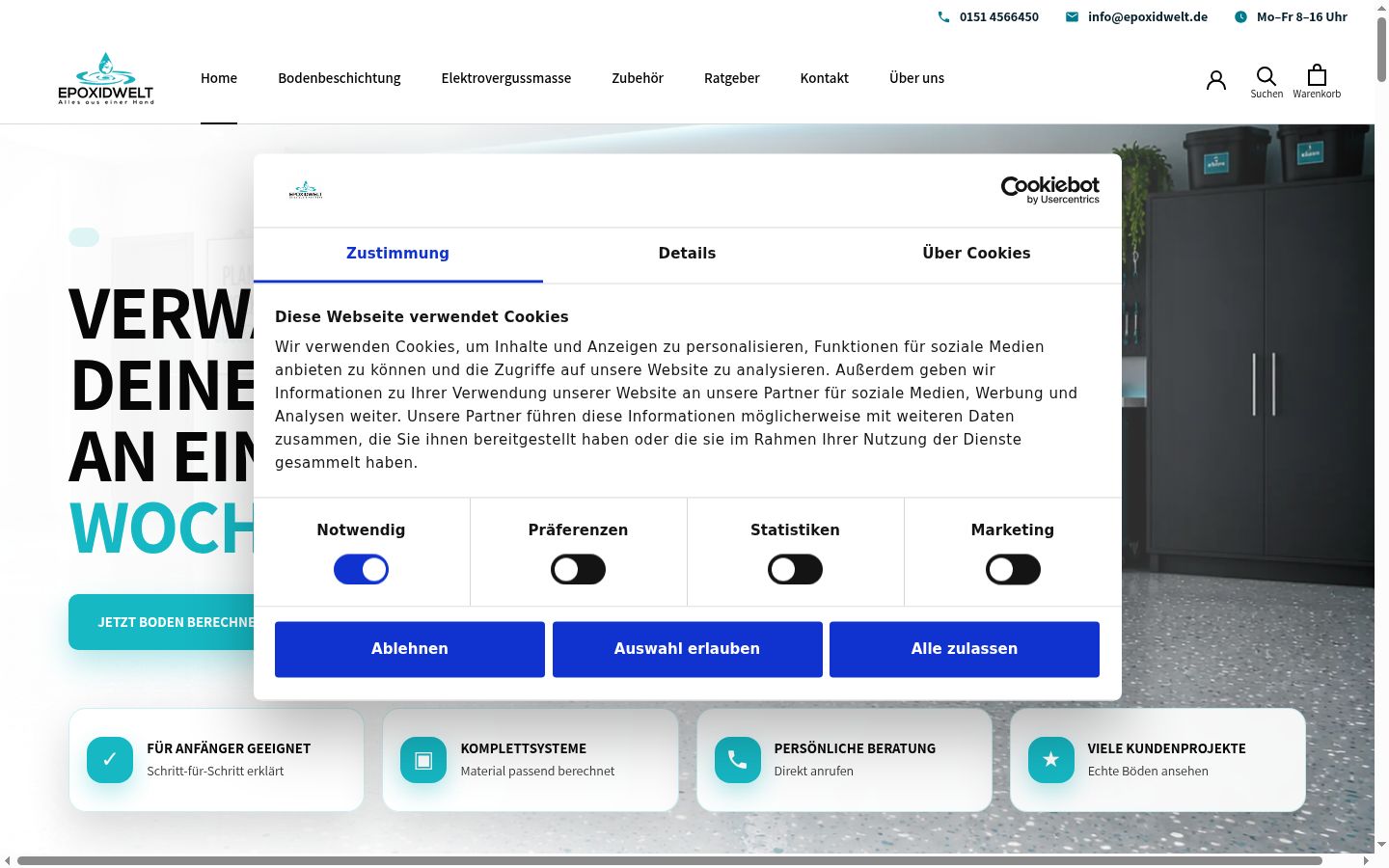Image resolution: width=1389 pixels, height=868 pixels.
Task: Click the checkmark icon for Für Anfänger geeignet
Action: [x=110, y=760]
